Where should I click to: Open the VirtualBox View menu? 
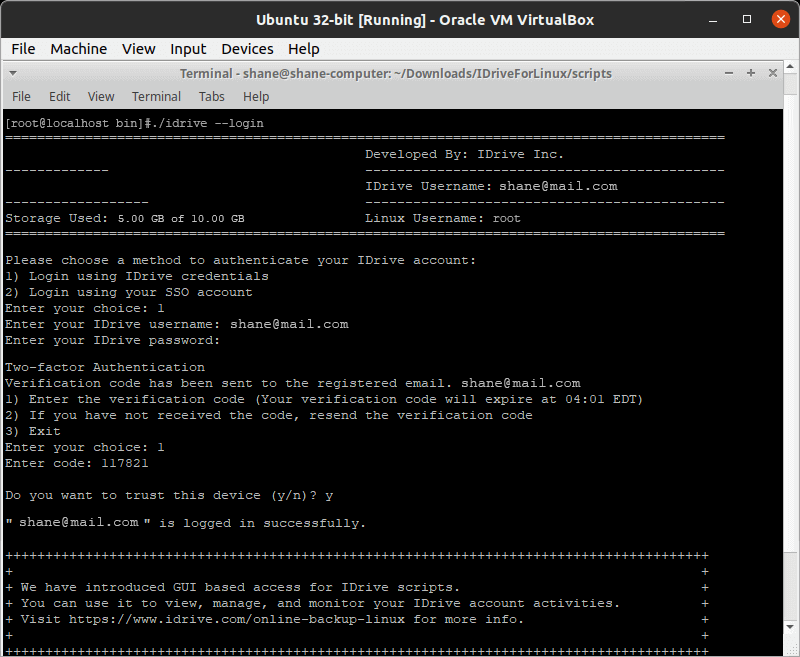pos(138,49)
